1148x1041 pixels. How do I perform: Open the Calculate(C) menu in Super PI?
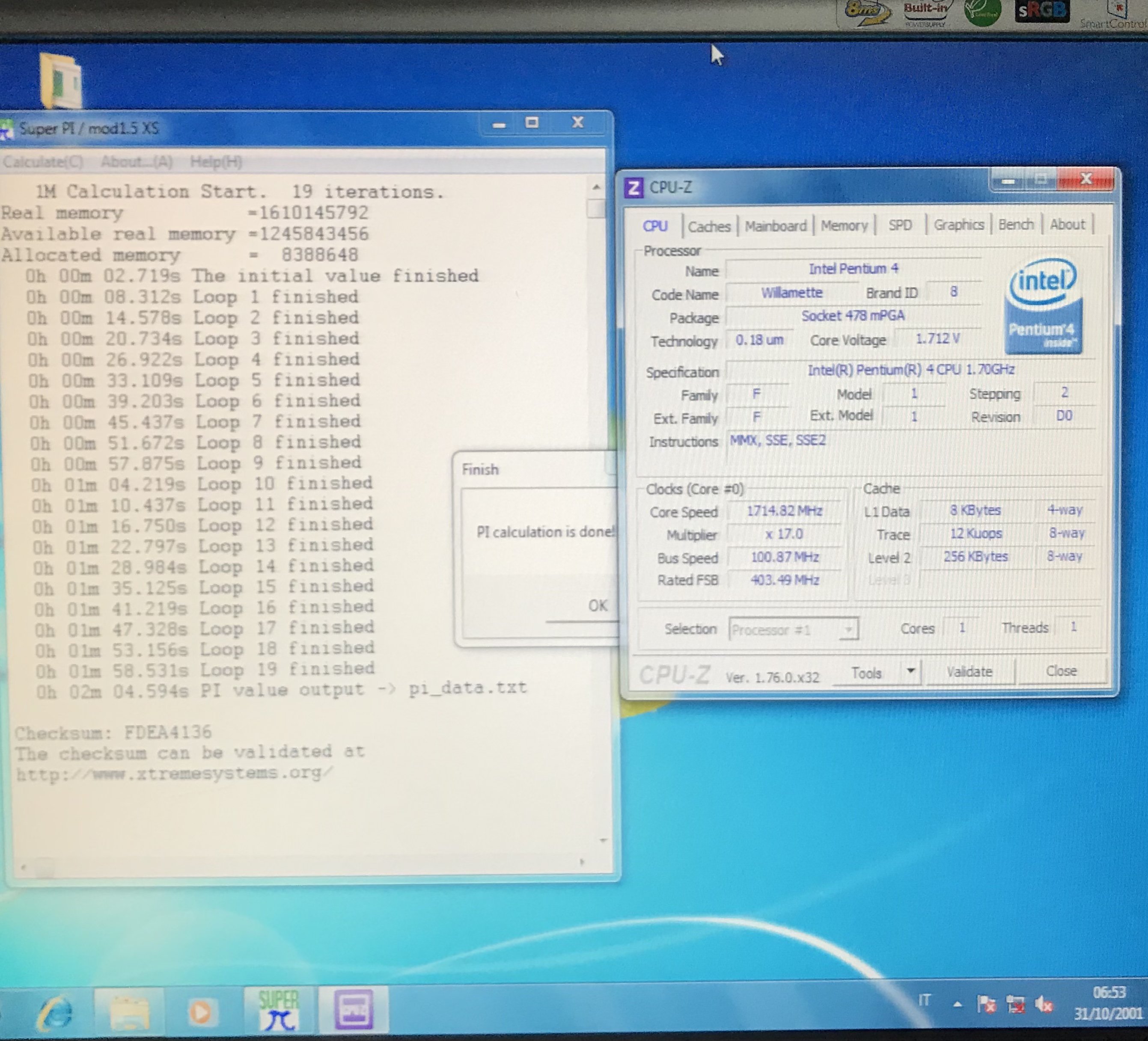tap(43, 162)
